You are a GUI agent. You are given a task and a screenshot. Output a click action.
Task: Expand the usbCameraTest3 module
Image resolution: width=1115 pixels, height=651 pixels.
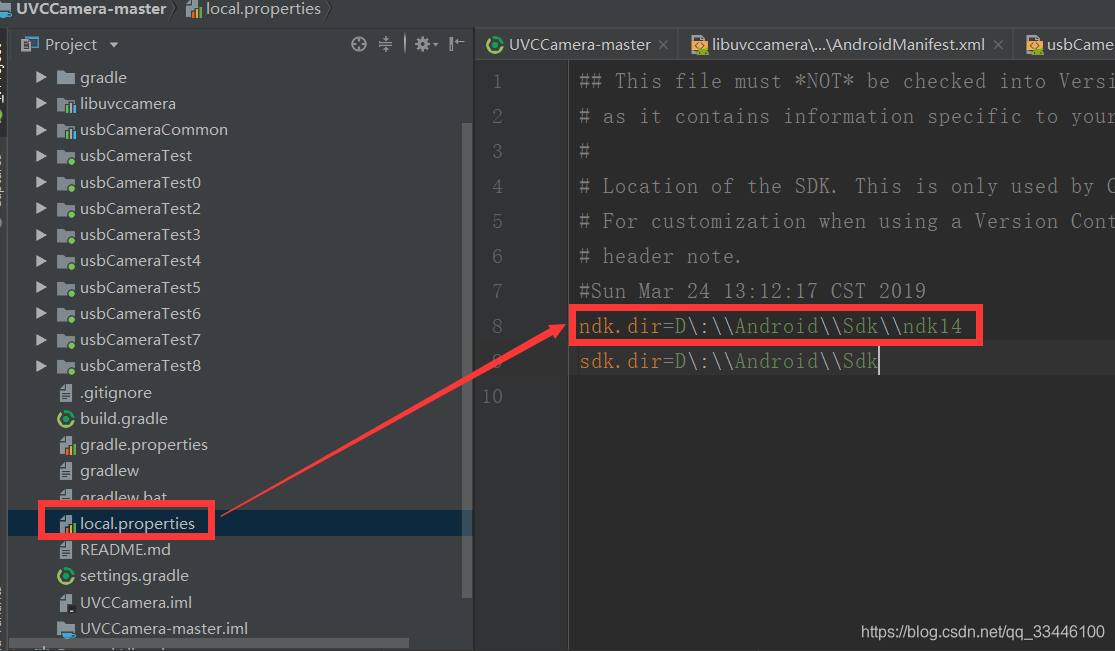point(41,235)
